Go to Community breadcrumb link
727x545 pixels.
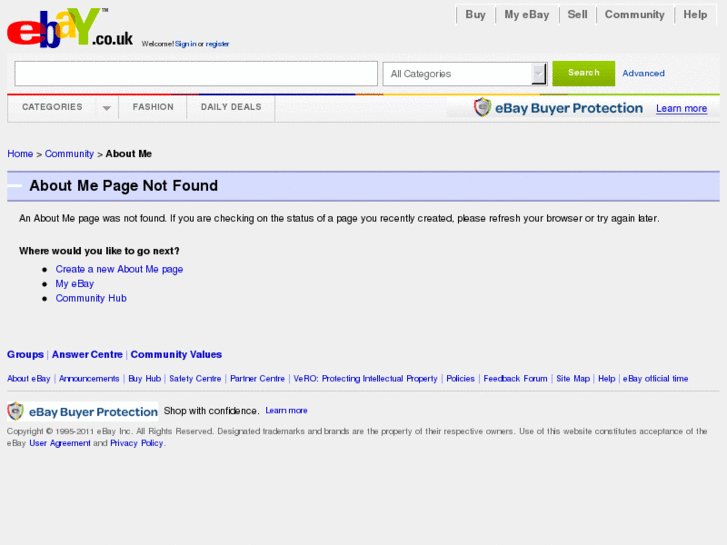click(x=69, y=154)
